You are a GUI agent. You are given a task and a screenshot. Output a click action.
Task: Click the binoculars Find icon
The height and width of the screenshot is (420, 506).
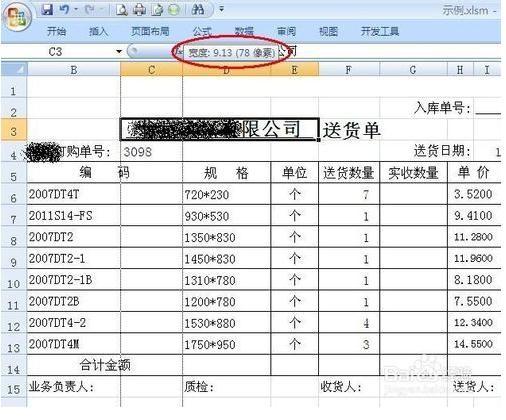pos(198,10)
